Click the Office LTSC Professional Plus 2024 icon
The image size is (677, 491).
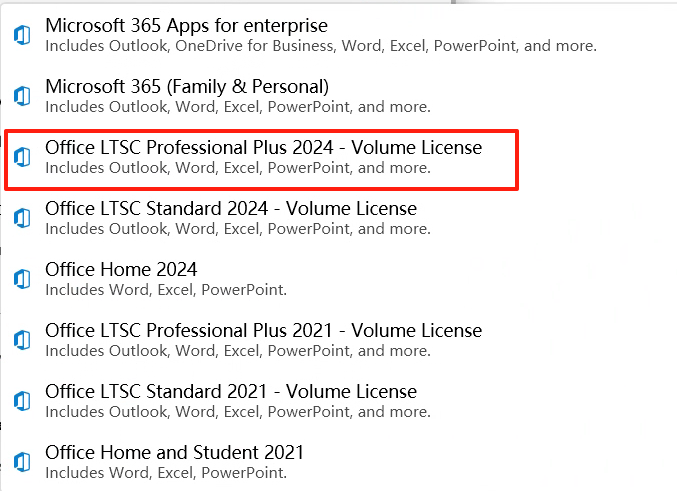21,158
